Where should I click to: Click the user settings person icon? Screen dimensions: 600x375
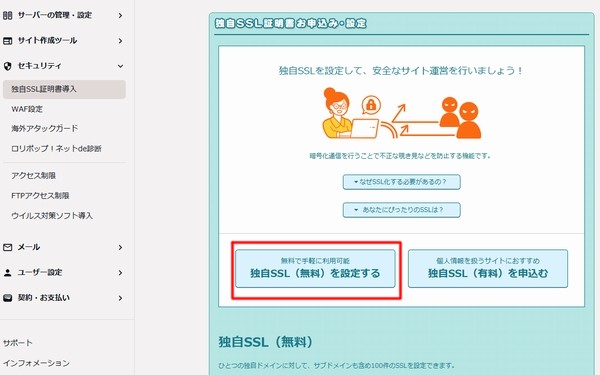click(x=7, y=272)
